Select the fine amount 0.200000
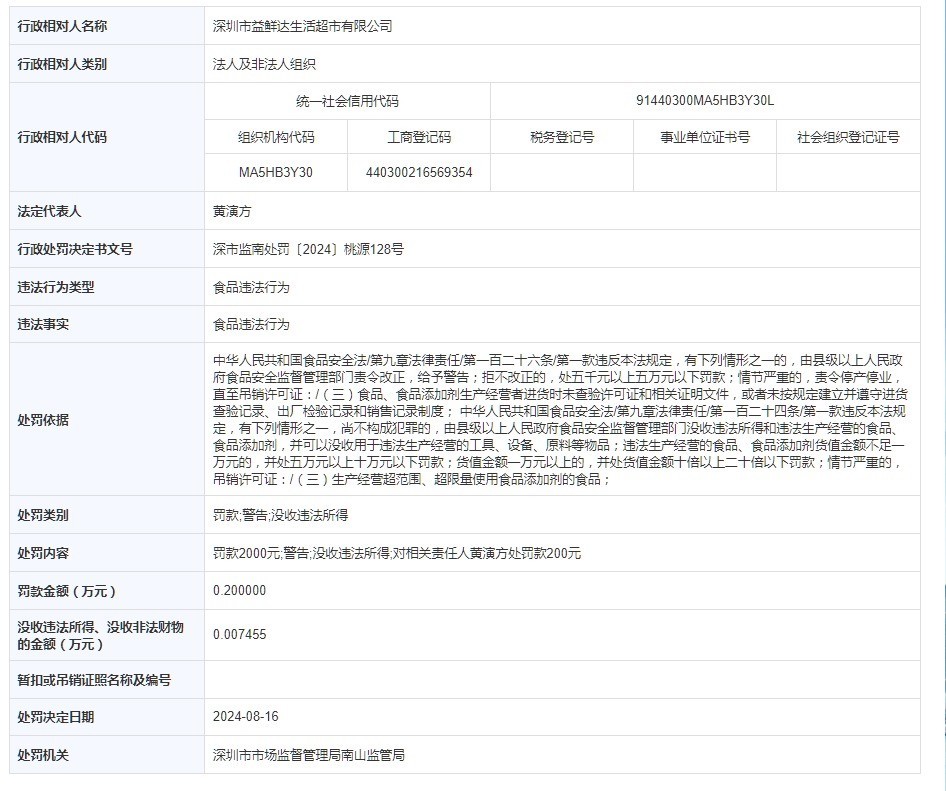The height and width of the screenshot is (791, 946). click(240, 591)
